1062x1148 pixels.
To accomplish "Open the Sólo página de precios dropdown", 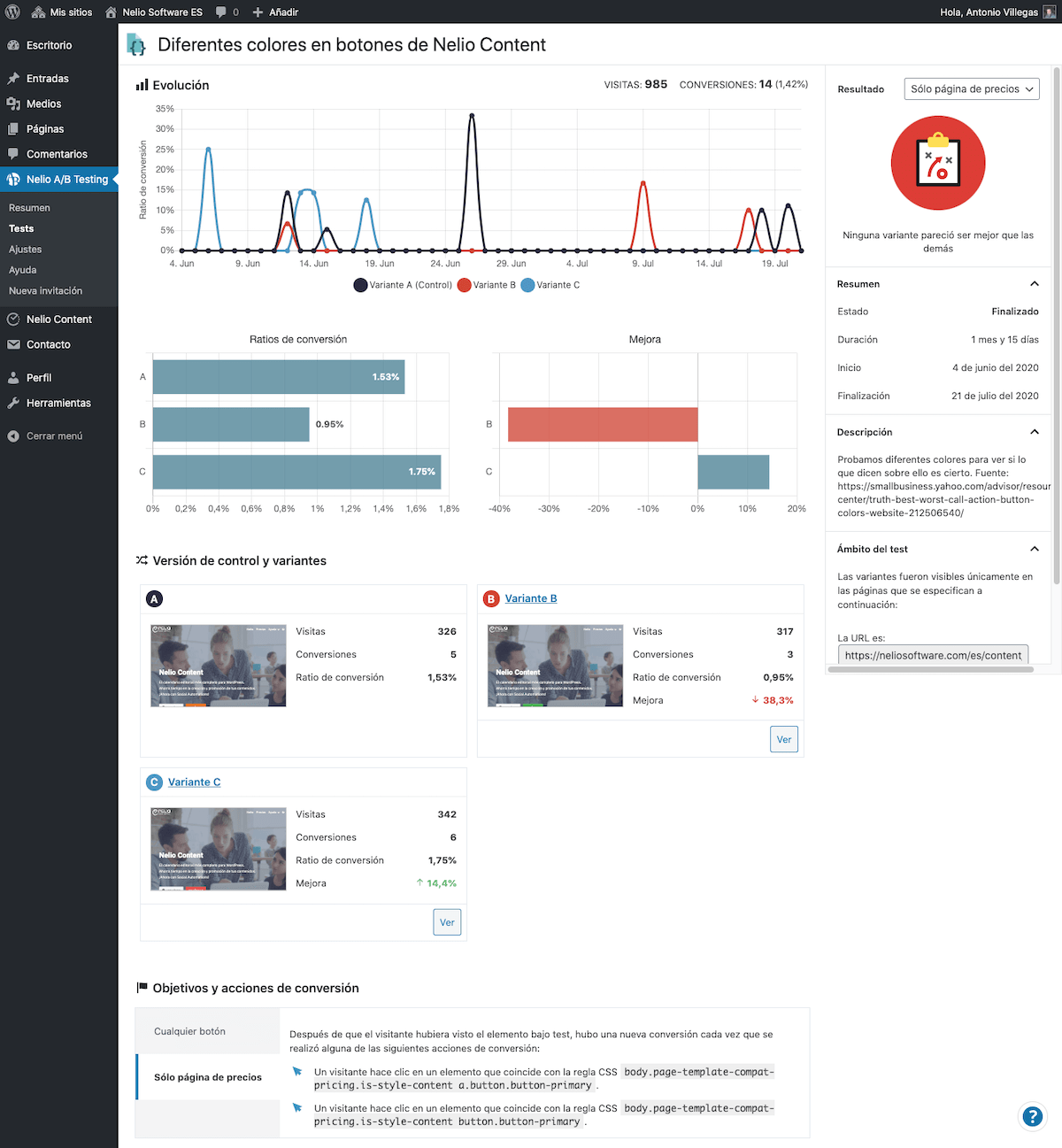I will pyautogui.click(x=972, y=89).
